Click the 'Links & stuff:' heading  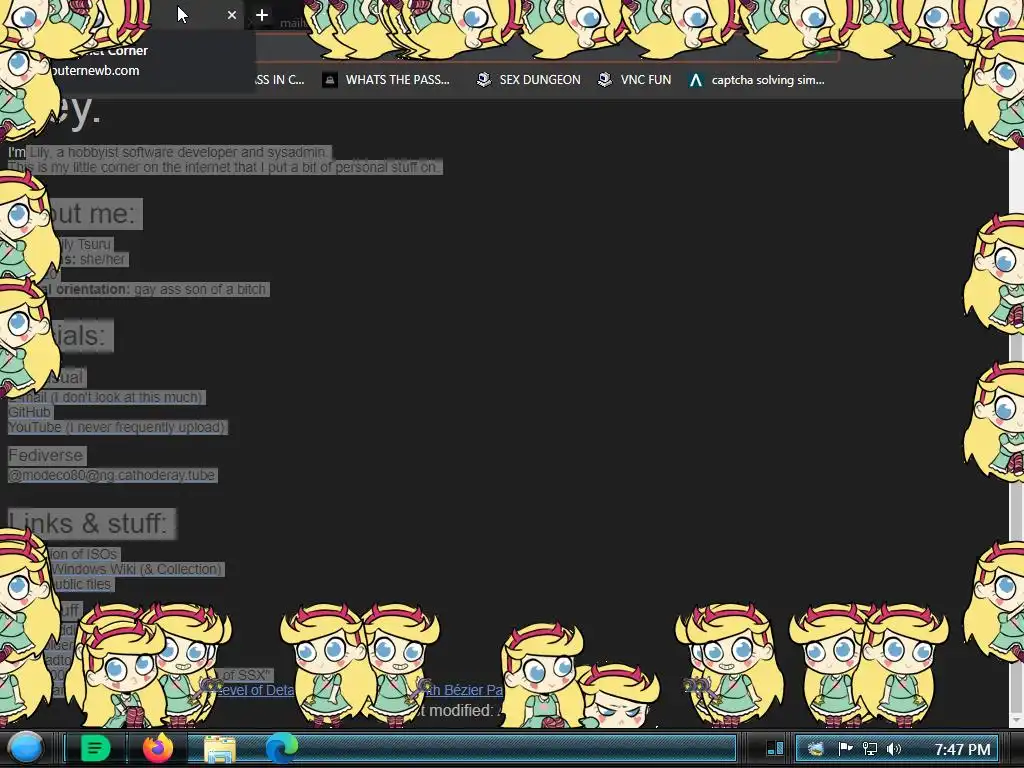[x=92, y=524]
